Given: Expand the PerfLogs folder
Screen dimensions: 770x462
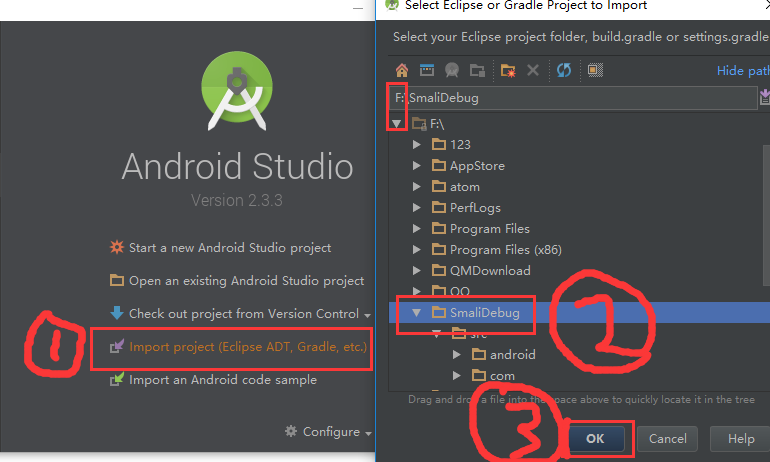Looking at the screenshot, I should (x=416, y=208).
